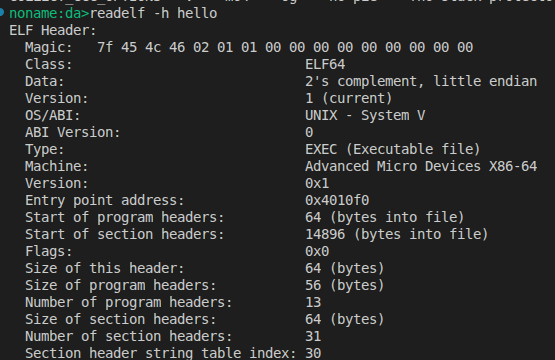Image resolution: width=555 pixels, height=360 pixels.
Task: Click the '56 (bytes)' program header size
Action: tap(344, 285)
